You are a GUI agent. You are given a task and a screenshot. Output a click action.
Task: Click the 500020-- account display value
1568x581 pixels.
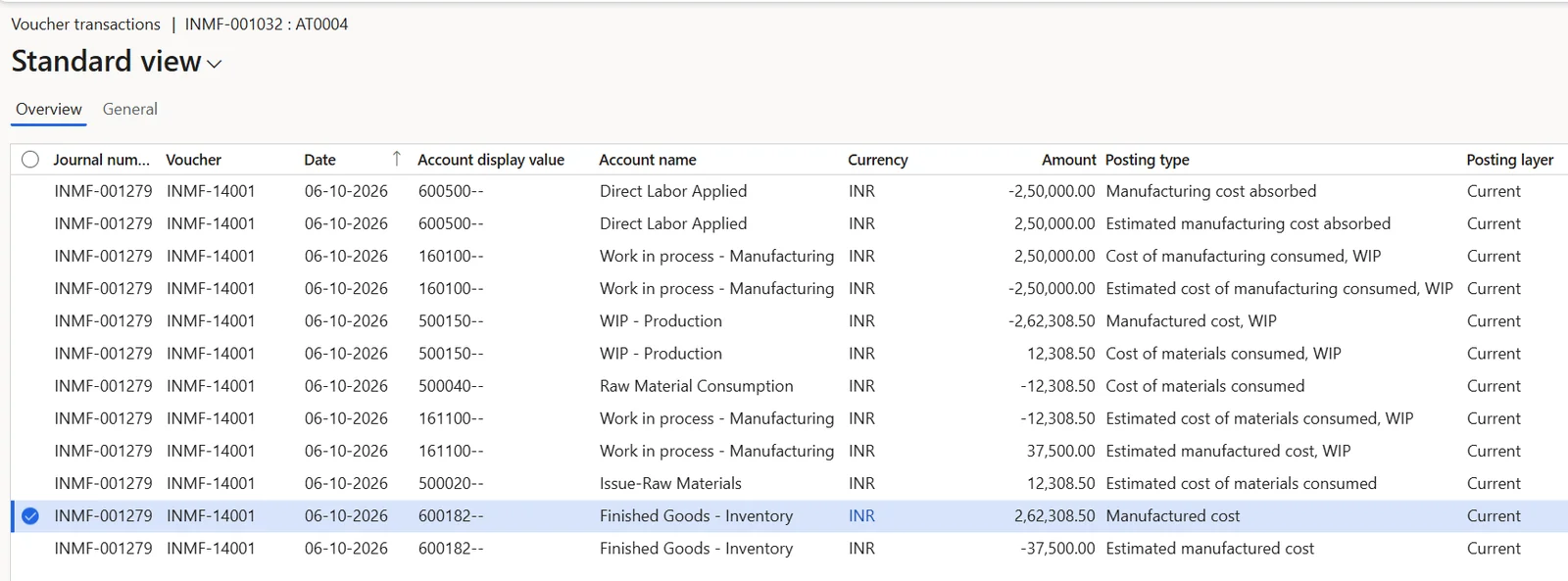451,484
